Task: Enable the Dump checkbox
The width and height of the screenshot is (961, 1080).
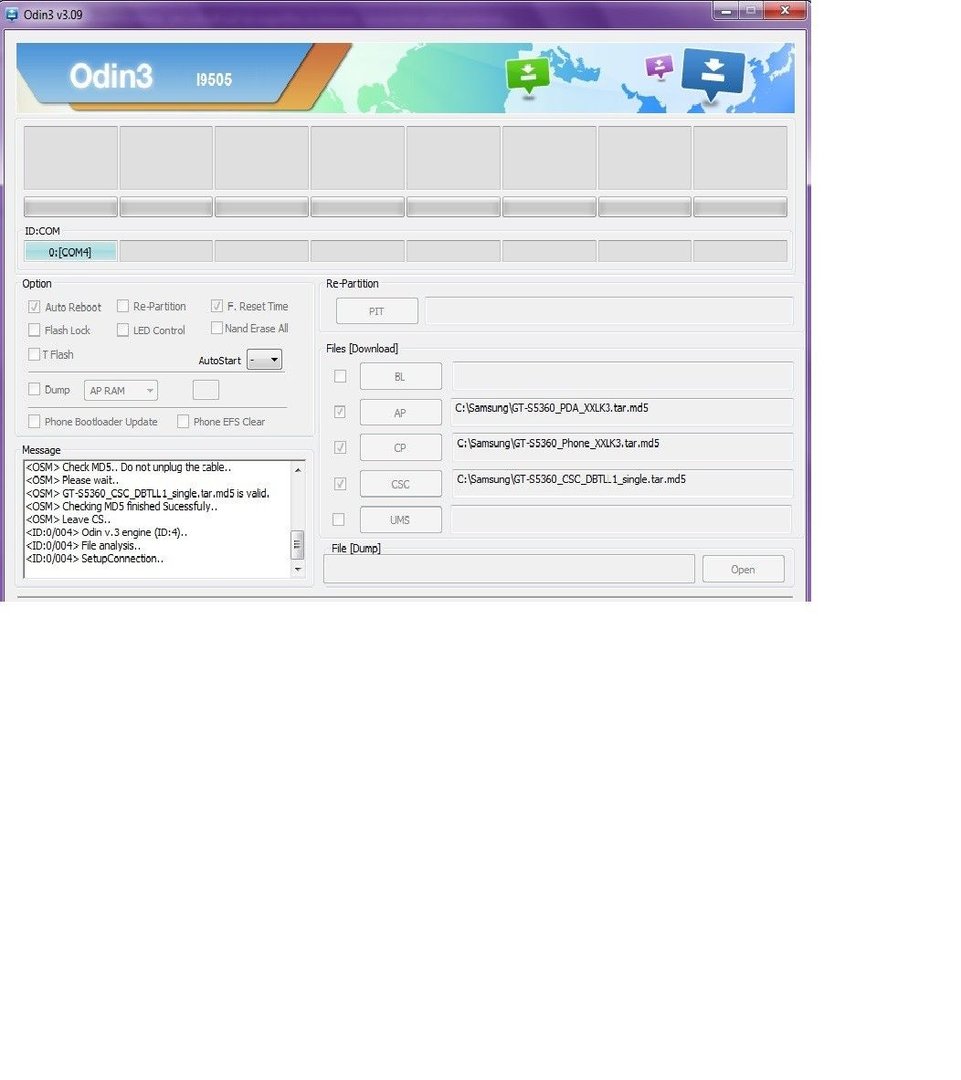Action: coord(34,389)
